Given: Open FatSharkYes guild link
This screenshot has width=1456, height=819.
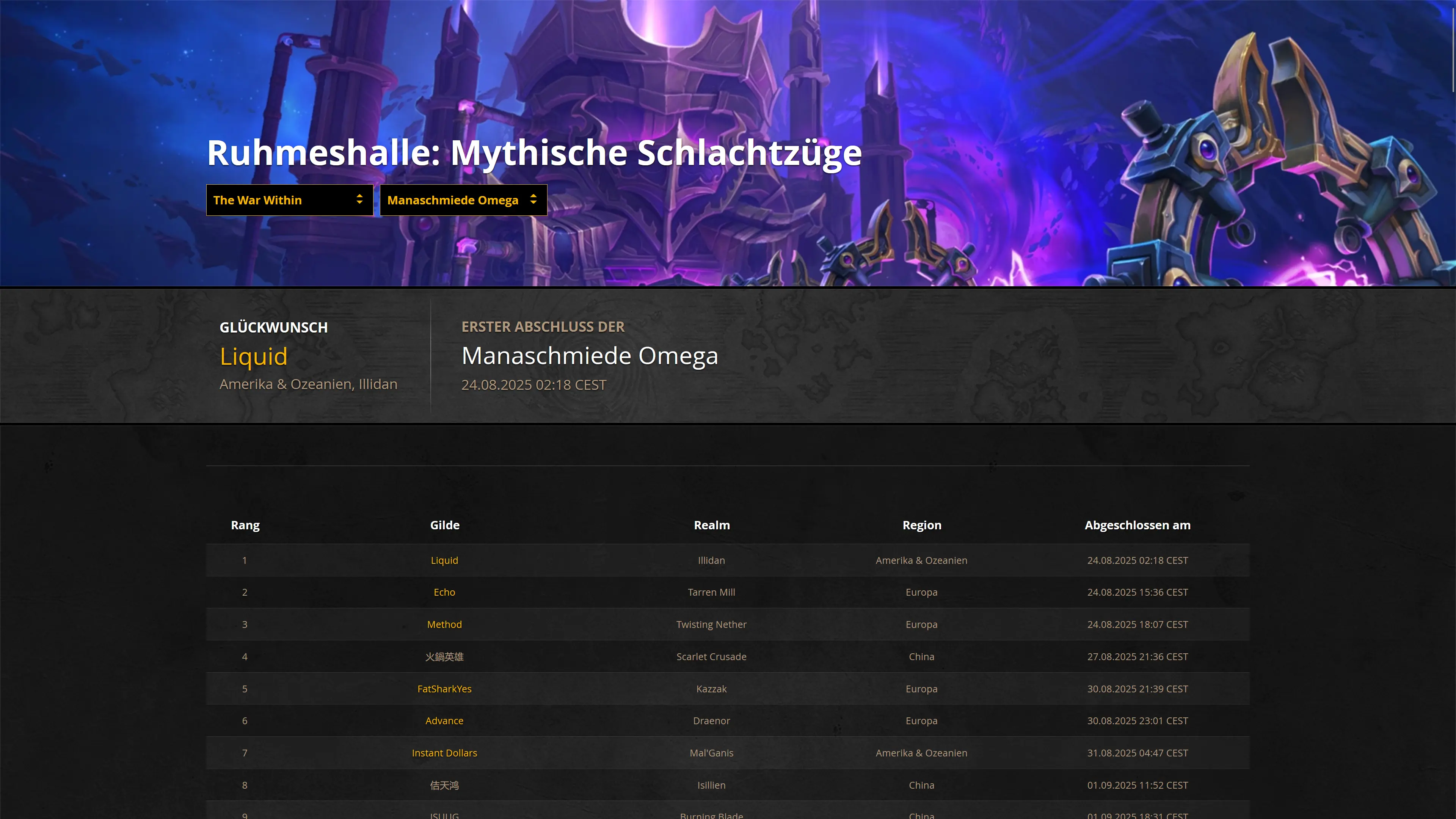Looking at the screenshot, I should click(x=444, y=689).
